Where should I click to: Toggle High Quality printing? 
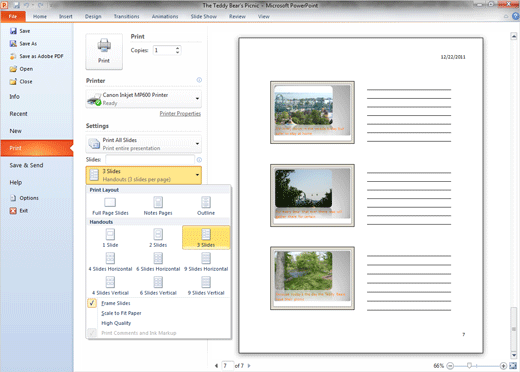[116, 323]
